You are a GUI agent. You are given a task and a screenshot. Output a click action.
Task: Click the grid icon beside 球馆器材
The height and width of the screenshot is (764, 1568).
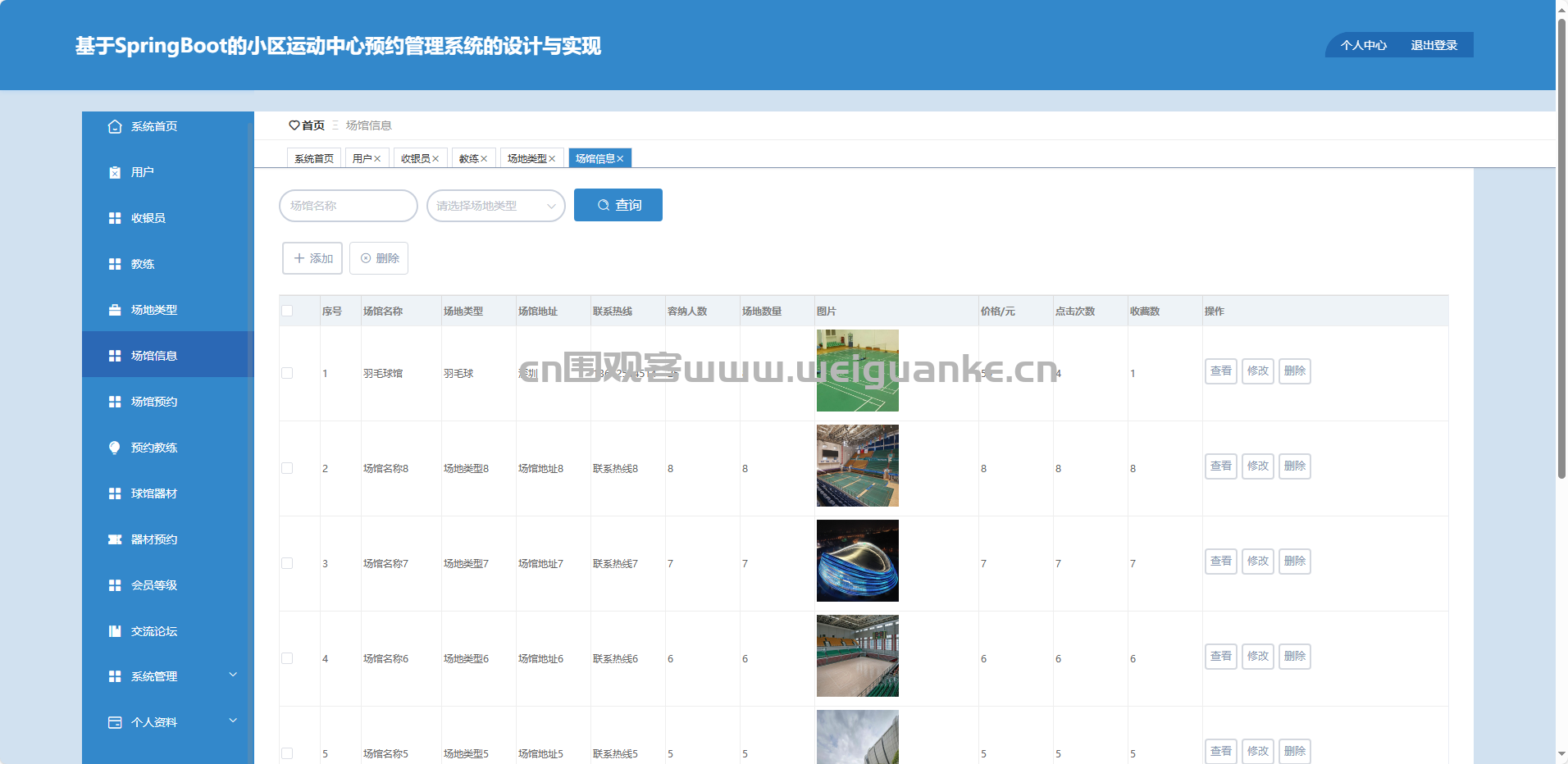[x=115, y=493]
